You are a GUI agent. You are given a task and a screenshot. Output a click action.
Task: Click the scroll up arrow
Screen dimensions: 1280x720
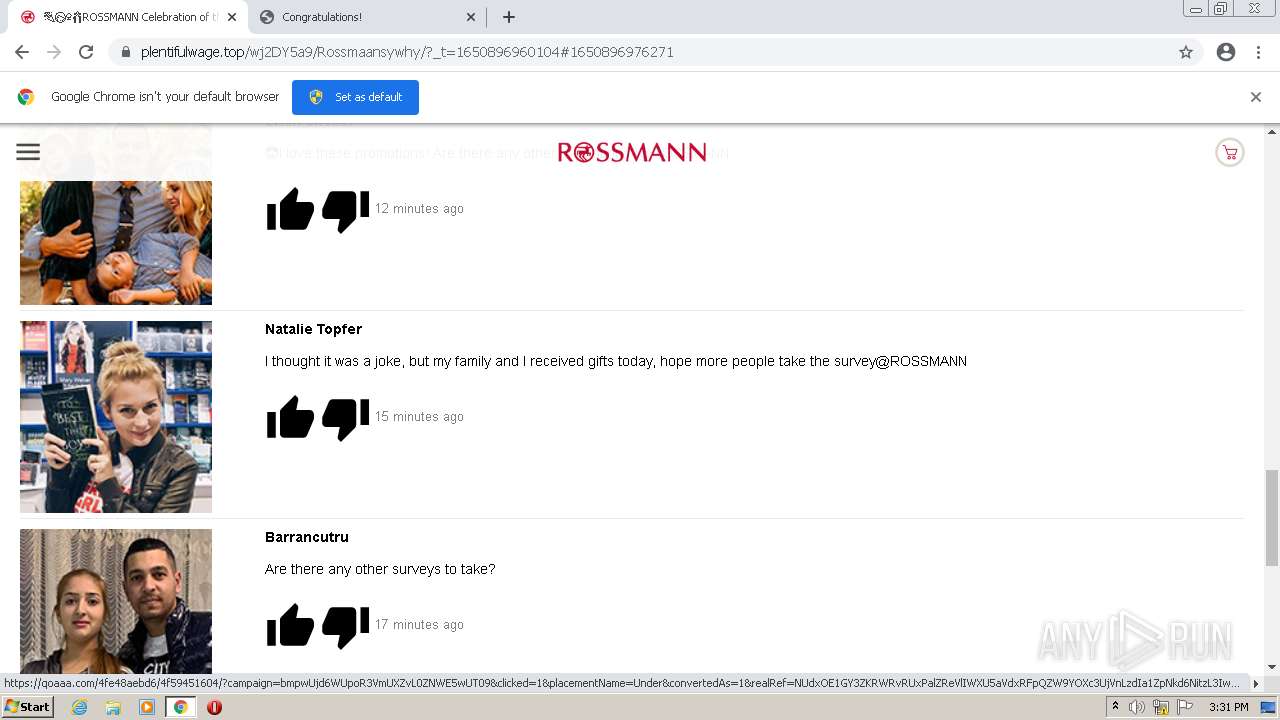click(1272, 131)
